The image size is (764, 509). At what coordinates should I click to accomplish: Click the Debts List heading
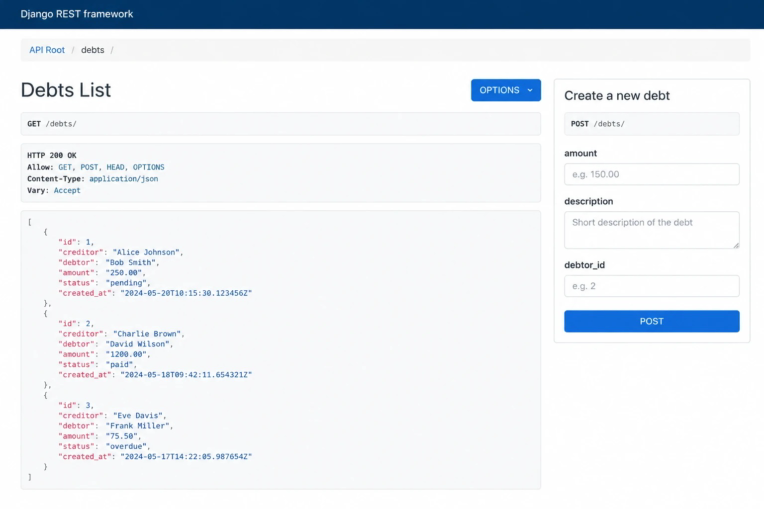[x=66, y=90]
